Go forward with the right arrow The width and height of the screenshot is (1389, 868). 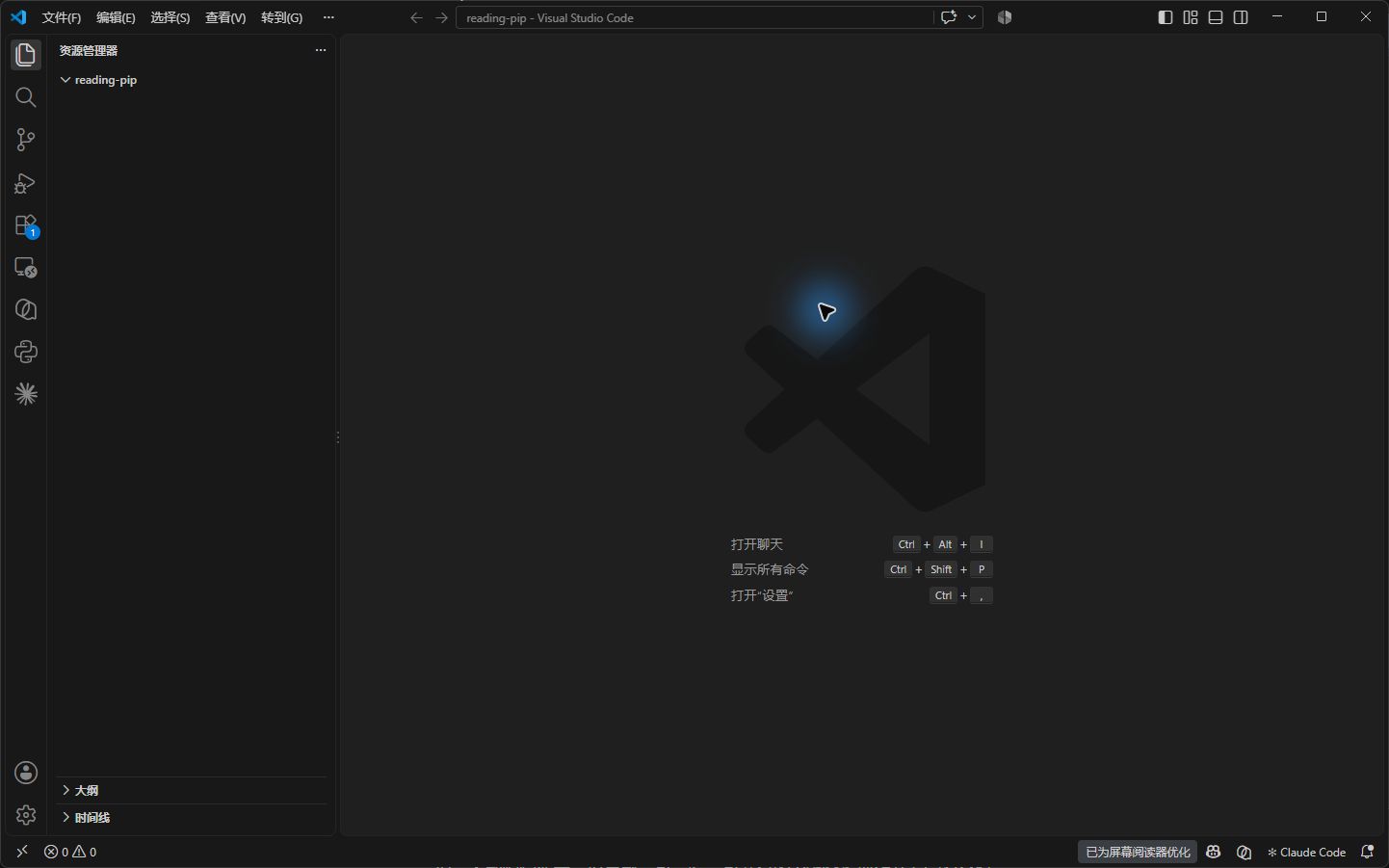click(x=441, y=17)
